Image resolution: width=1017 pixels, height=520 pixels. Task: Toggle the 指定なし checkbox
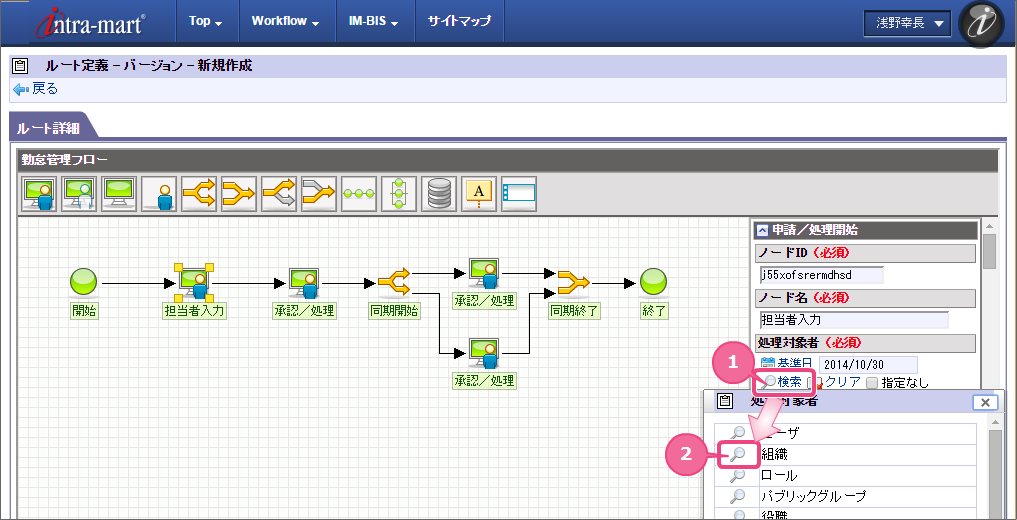(x=872, y=383)
